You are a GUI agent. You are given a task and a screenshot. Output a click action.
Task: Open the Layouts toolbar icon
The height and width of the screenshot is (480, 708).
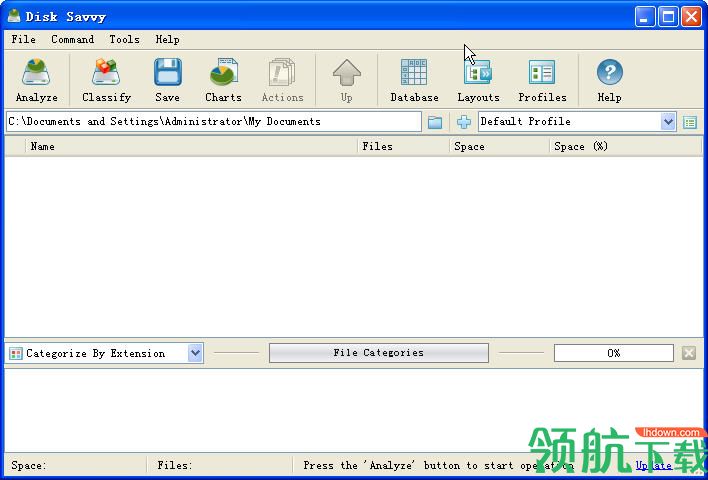point(478,80)
